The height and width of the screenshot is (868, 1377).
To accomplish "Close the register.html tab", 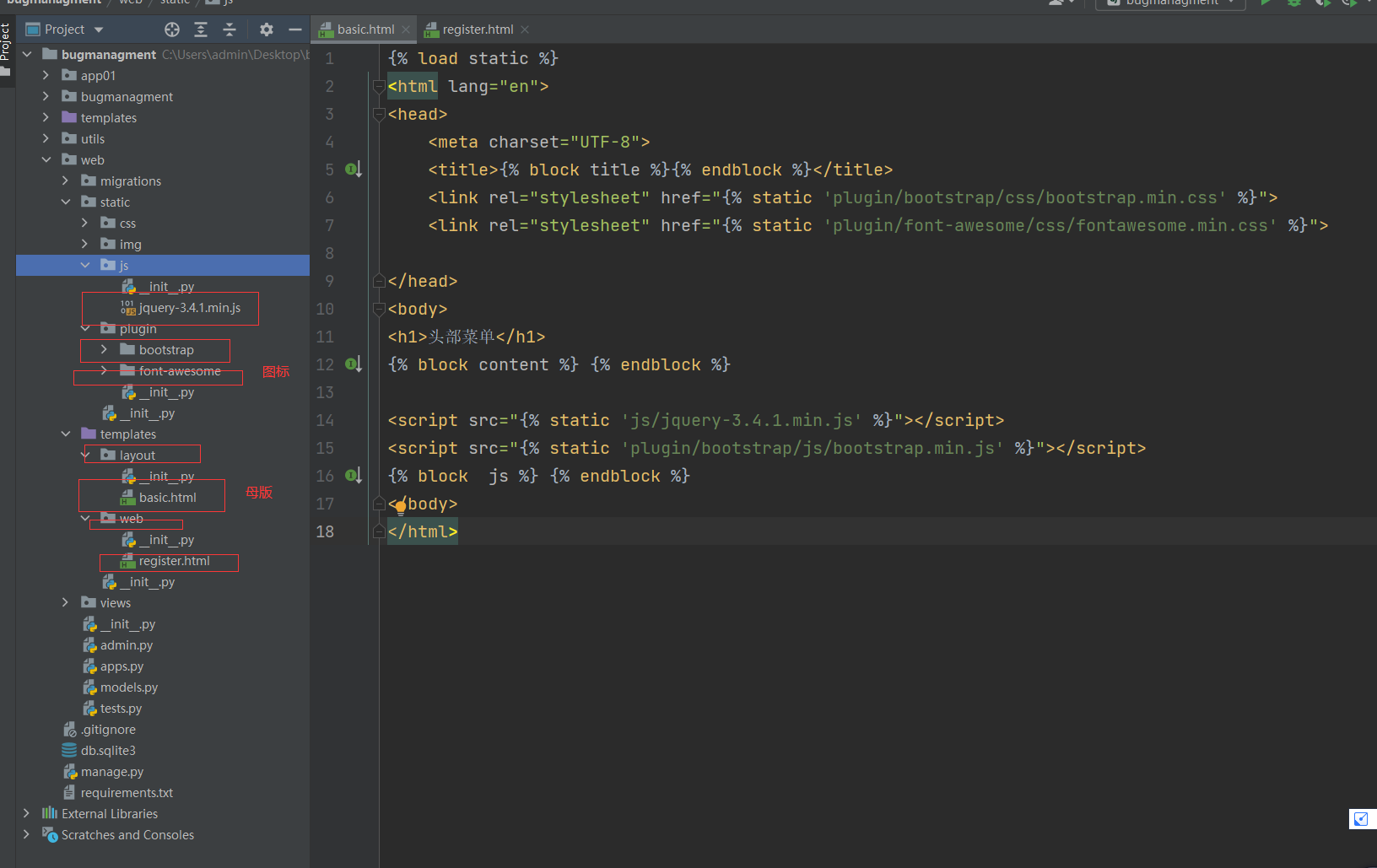I will point(525,30).
